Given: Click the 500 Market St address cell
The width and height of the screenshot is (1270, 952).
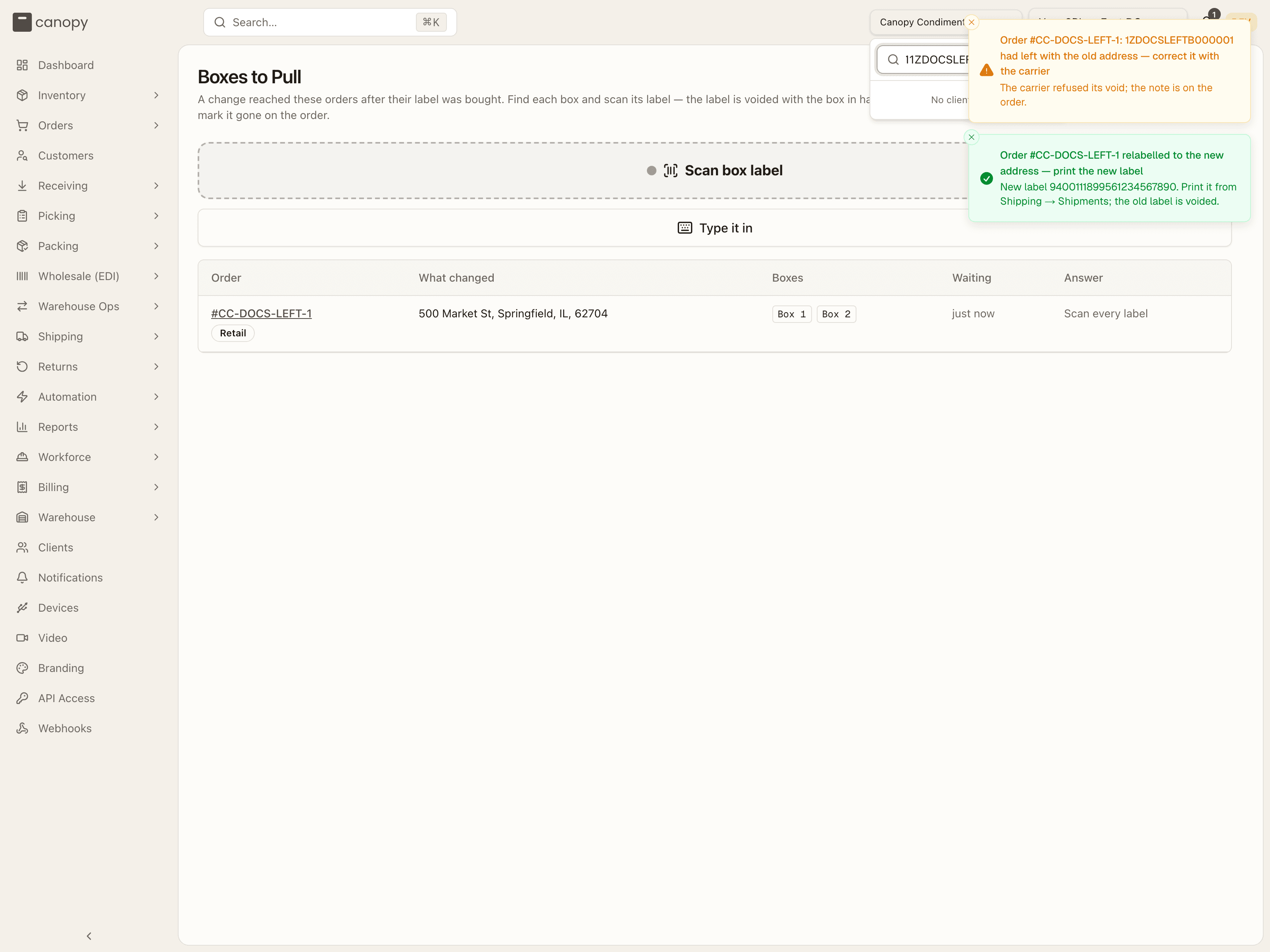Looking at the screenshot, I should (513, 313).
